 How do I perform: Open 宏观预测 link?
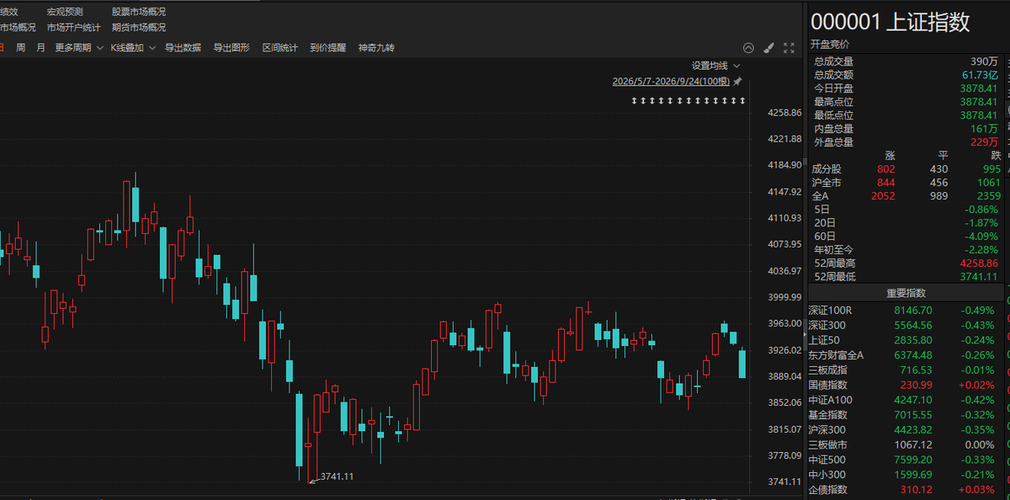coord(64,12)
